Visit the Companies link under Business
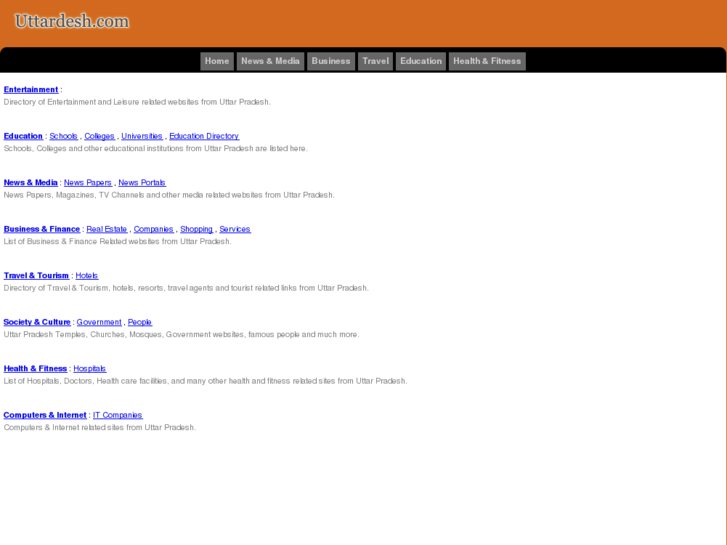This screenshot has height=545, width=727. (x=153, y=229)
